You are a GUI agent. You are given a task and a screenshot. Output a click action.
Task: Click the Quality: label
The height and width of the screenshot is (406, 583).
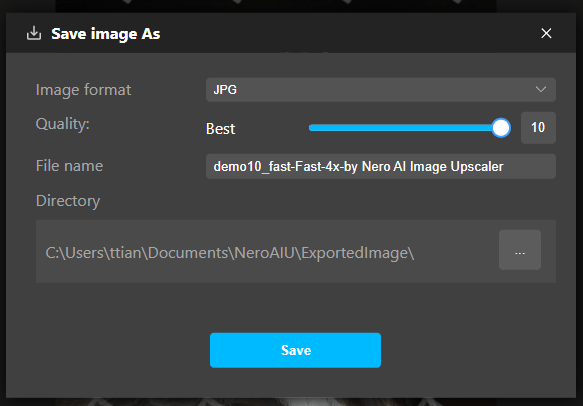click(62, 124)
